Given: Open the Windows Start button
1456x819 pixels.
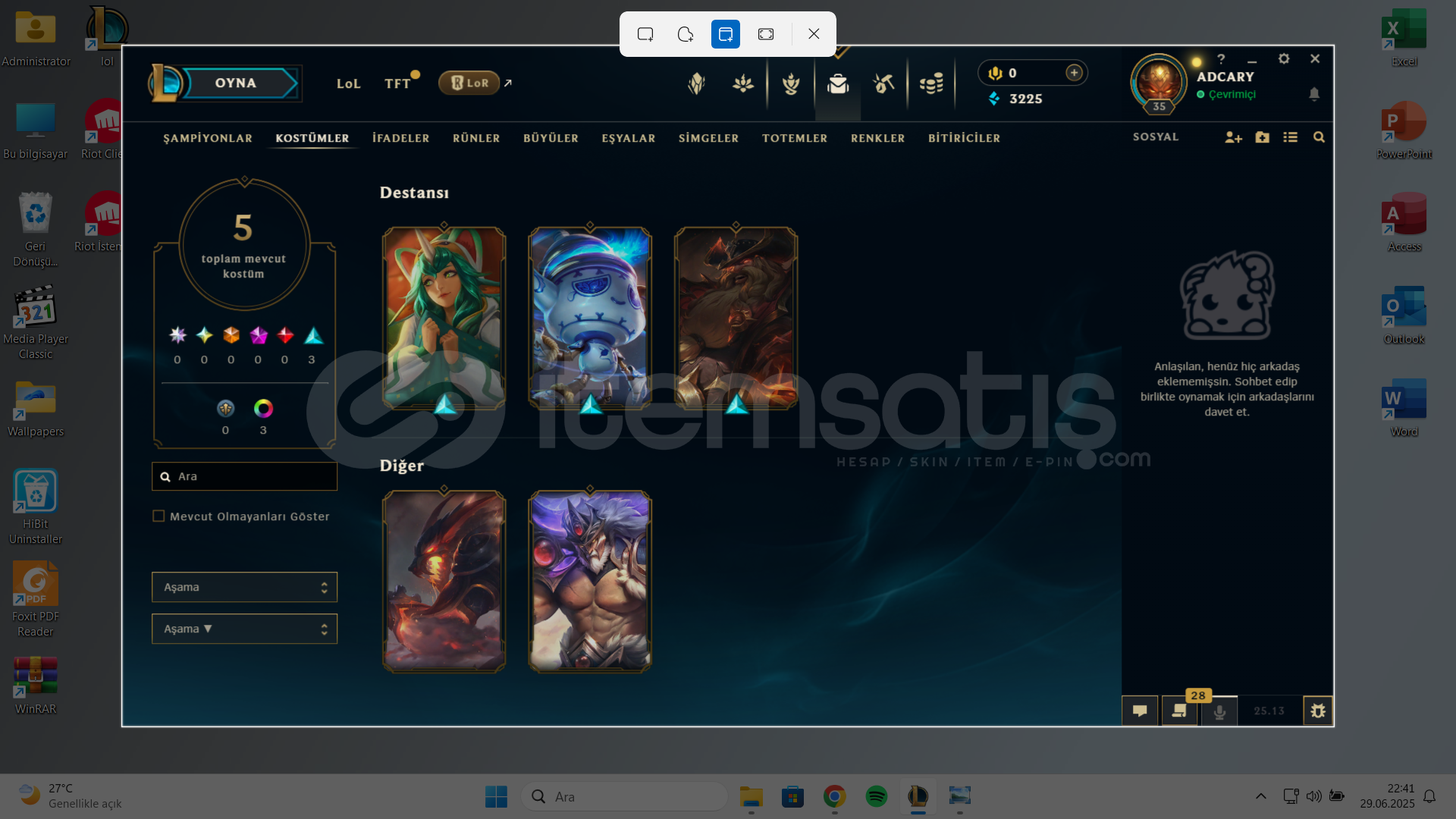Looking at the screenshot, I should 496,796.
